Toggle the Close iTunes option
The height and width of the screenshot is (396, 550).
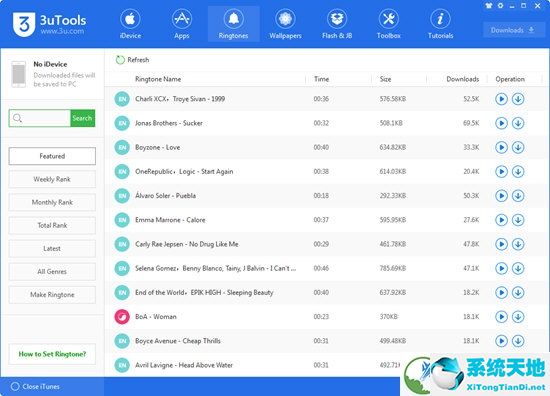pos(15,387)
